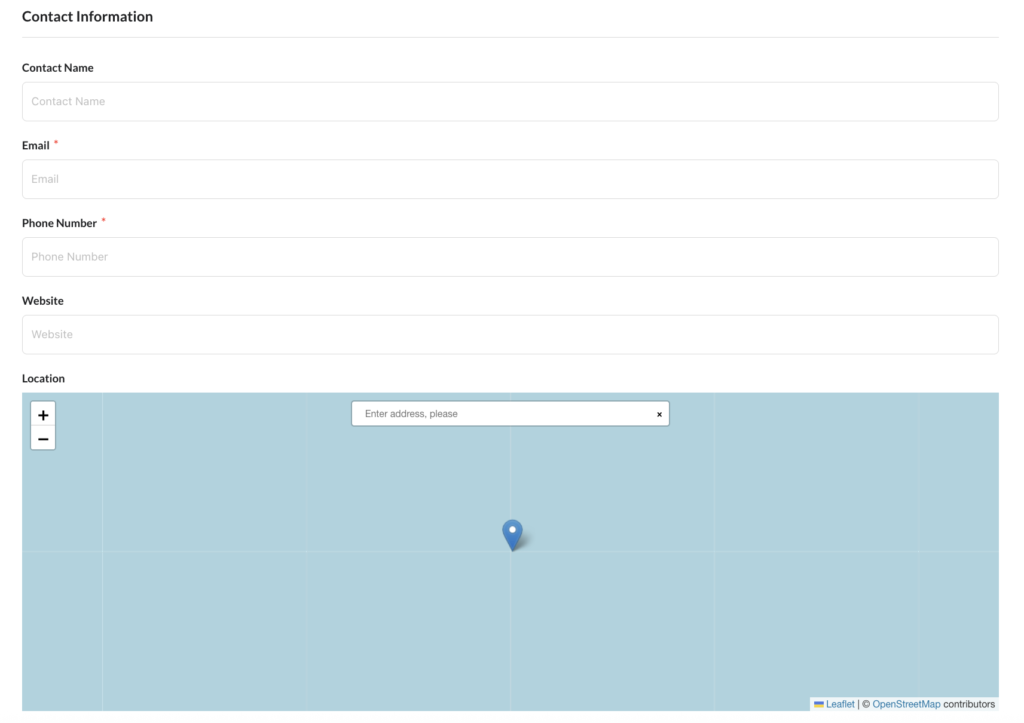Click the Phone Number field label
Screen dimensions: 1024x723
[59, 224]
